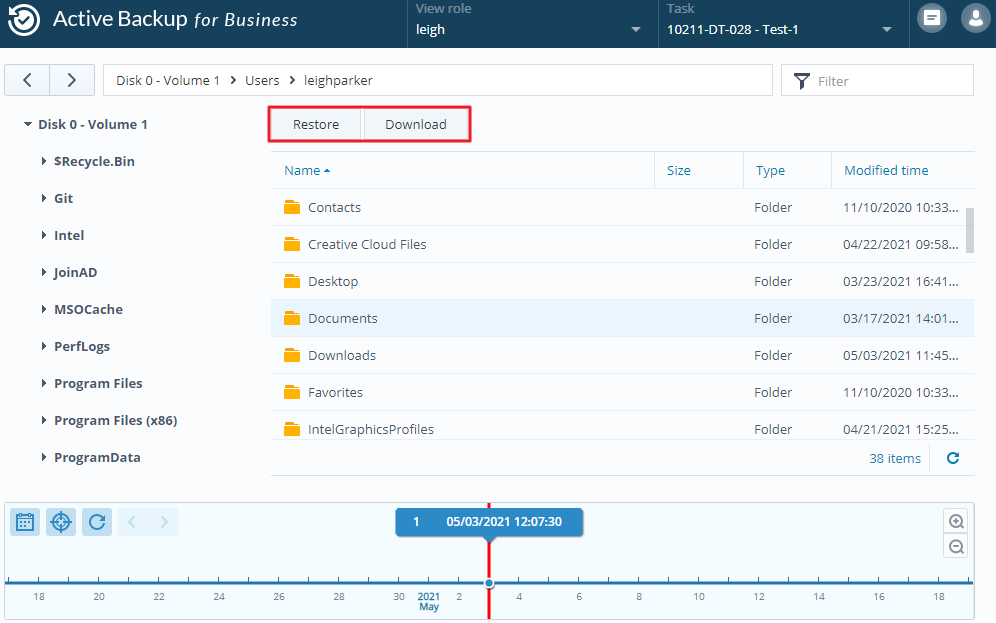Zoom out the timeline
This screenshot has height=623, width=996.
coord(956,546)
